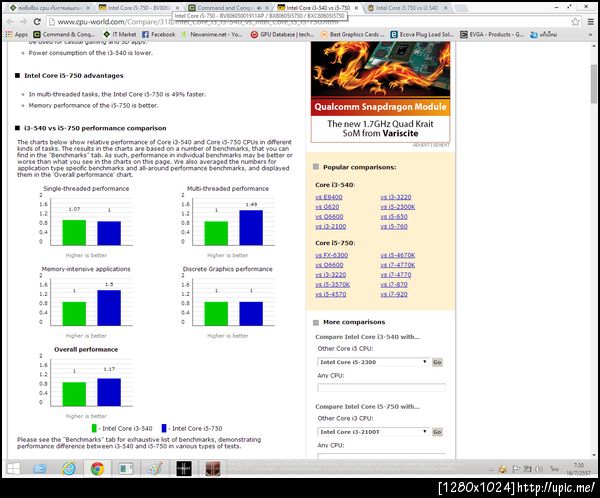This screenshot has height=498, width=600.
Task: Click Go next to Intel Core i5-2300
Action: (x=437, y=362)
